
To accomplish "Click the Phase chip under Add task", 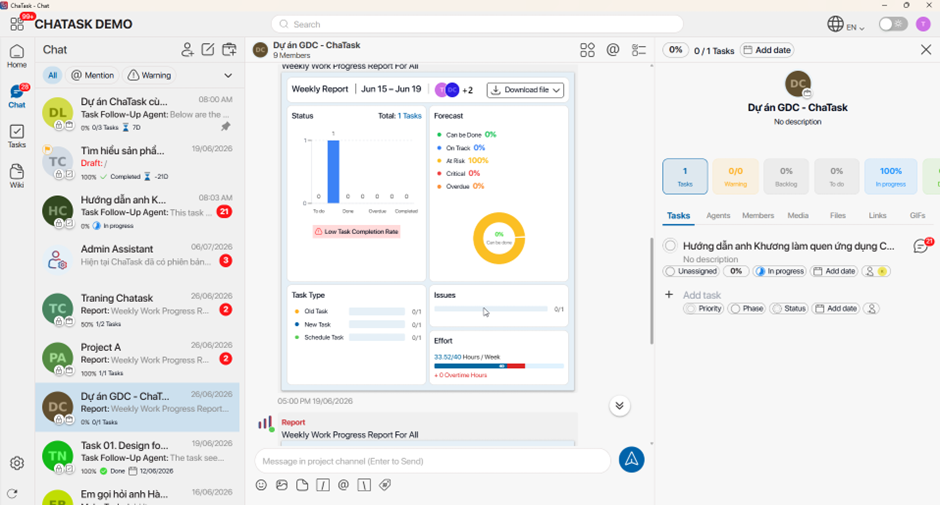I will point(747,308).
